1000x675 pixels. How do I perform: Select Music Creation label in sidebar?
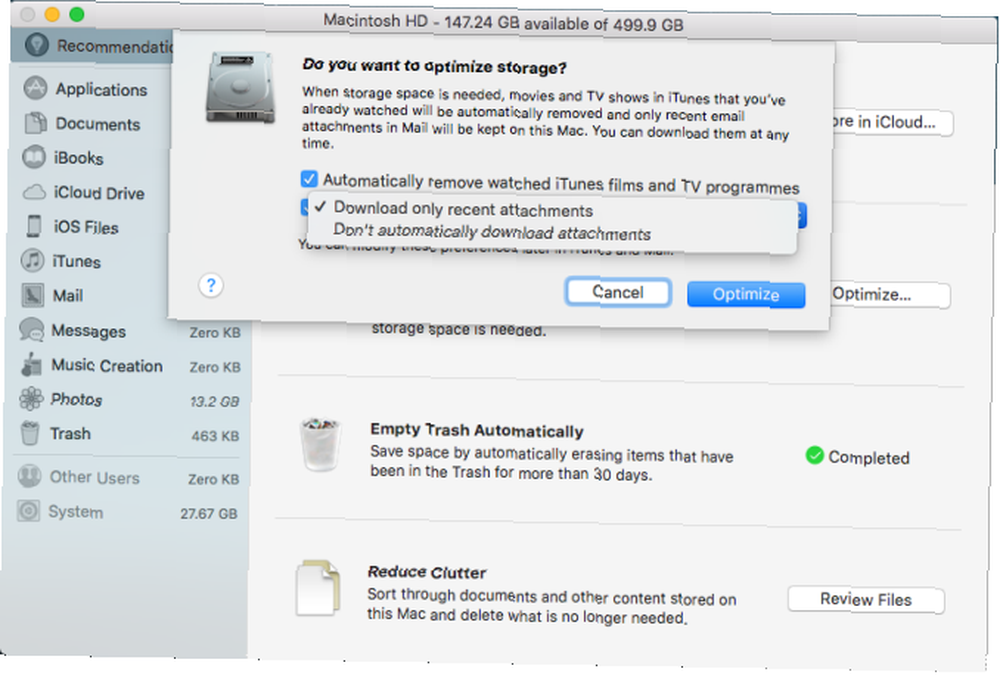point(107,366)
